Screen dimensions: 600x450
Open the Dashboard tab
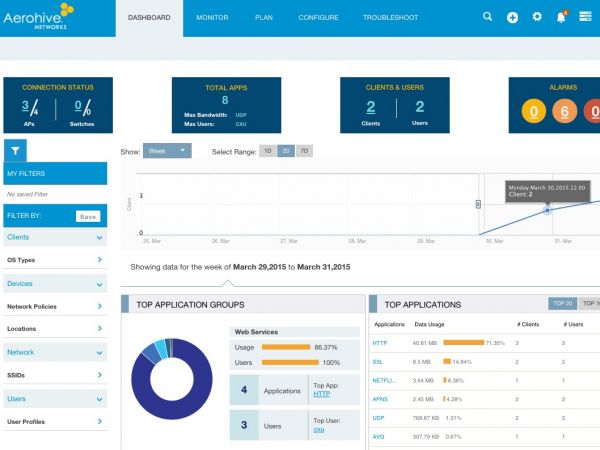click(x=149, y=18)
